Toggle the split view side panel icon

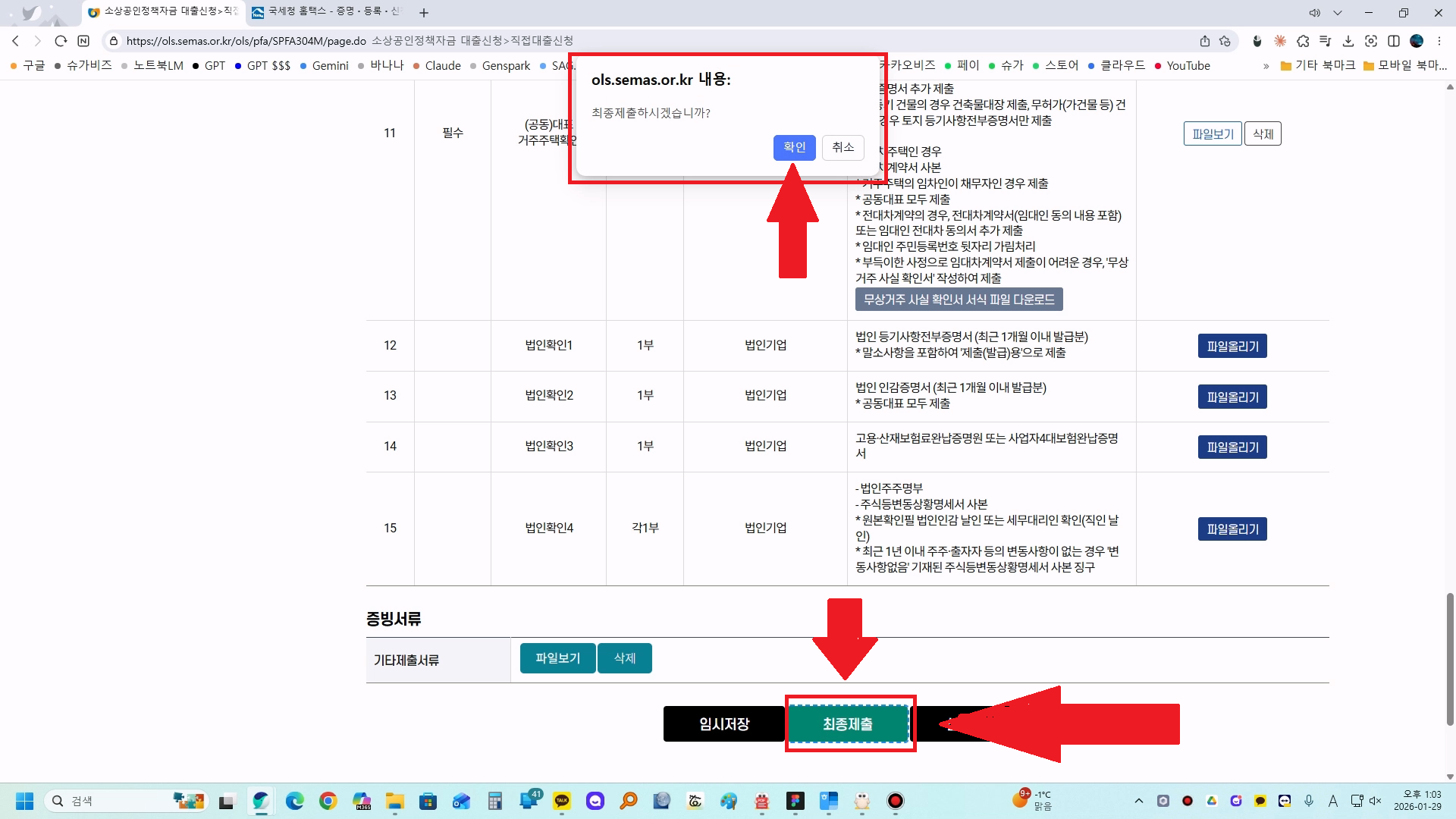pos(1393,41)
